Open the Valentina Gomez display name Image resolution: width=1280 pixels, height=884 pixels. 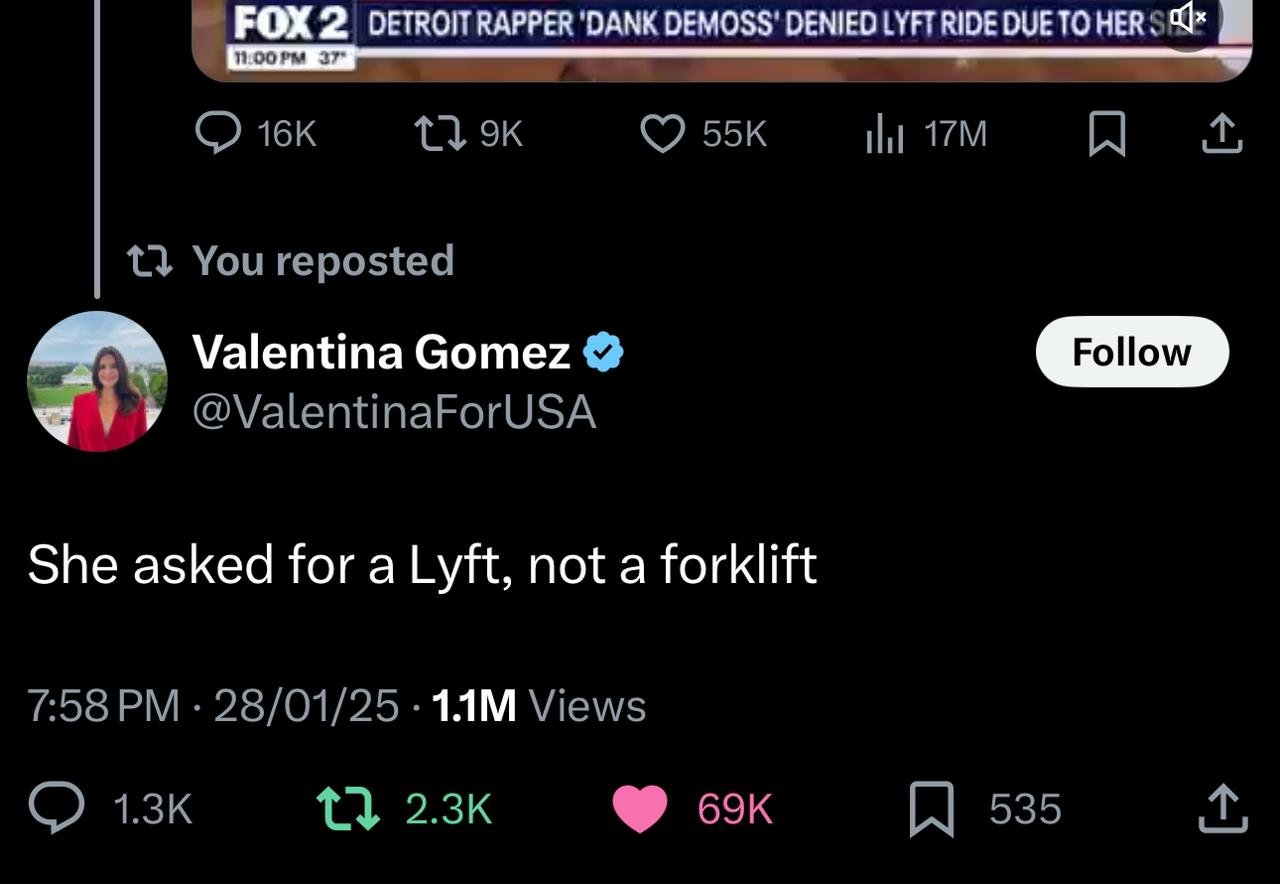click(381, 351)
